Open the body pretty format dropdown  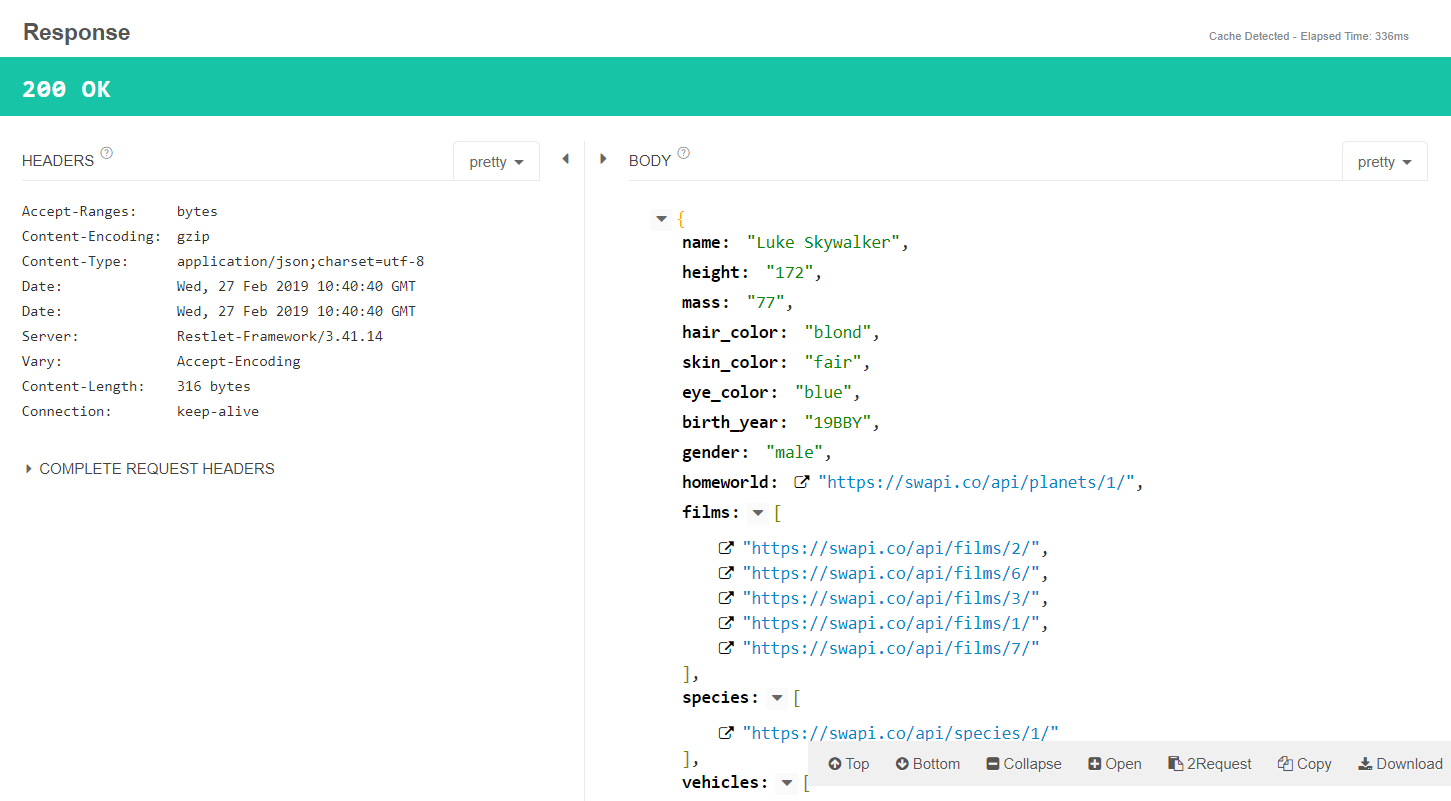pos(1384,162)
